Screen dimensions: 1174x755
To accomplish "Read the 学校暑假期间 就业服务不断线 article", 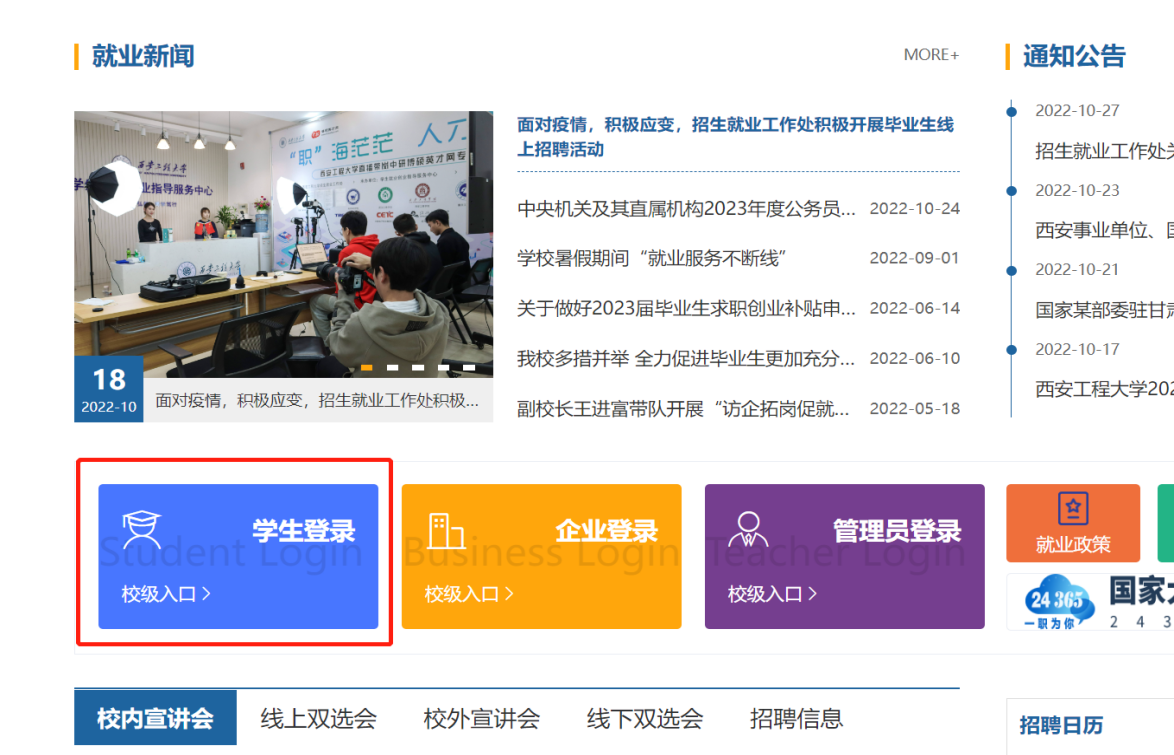I will (x=652, y=259).
